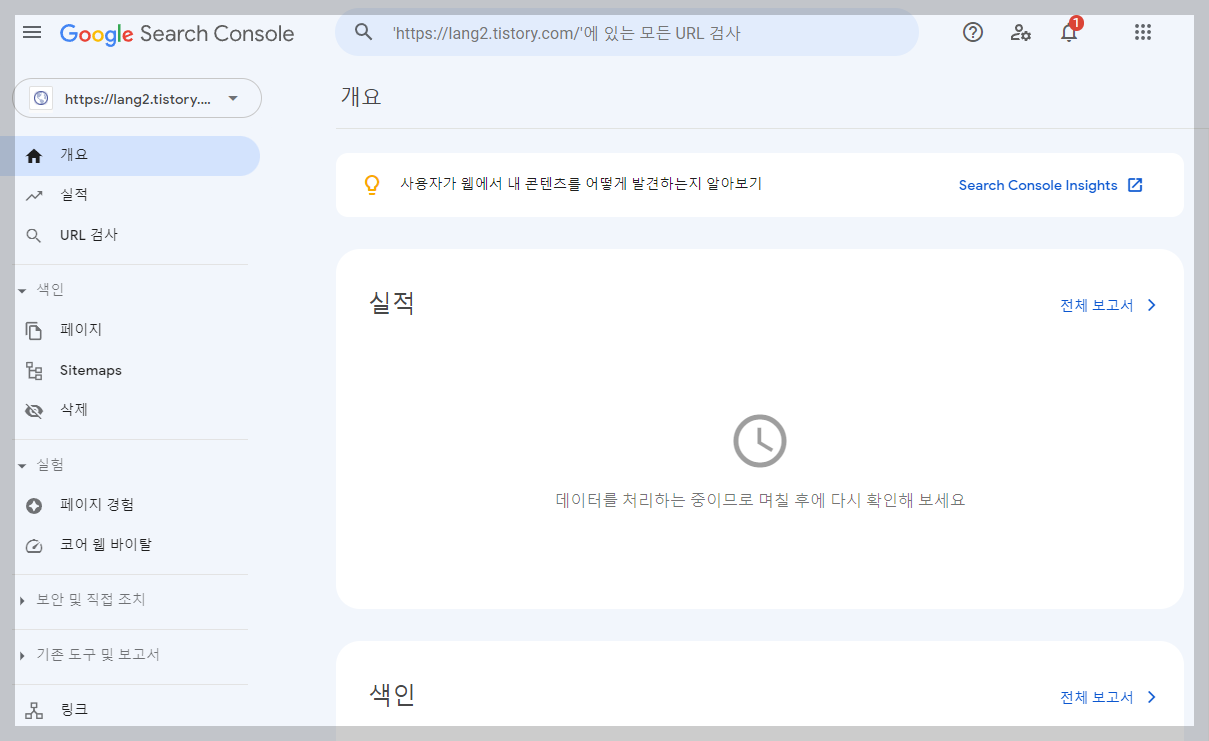1209x741 pixels.
Task: Click the plus-circle icon beside 페이지 경험
Action: pyautogui.click(x=34, y=506)
